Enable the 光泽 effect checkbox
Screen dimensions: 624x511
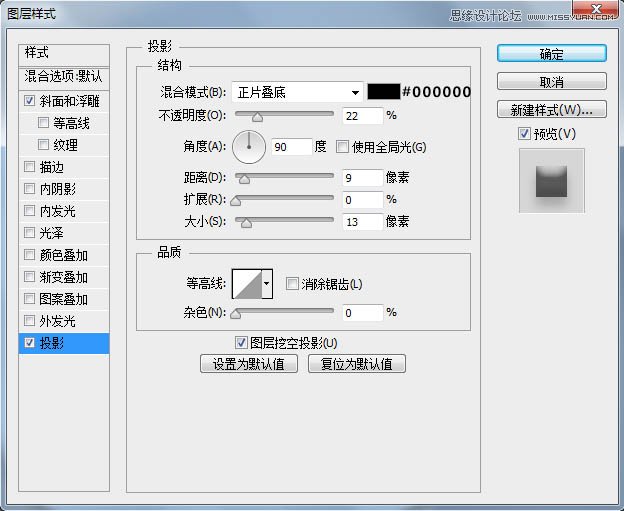pos(29,232)
